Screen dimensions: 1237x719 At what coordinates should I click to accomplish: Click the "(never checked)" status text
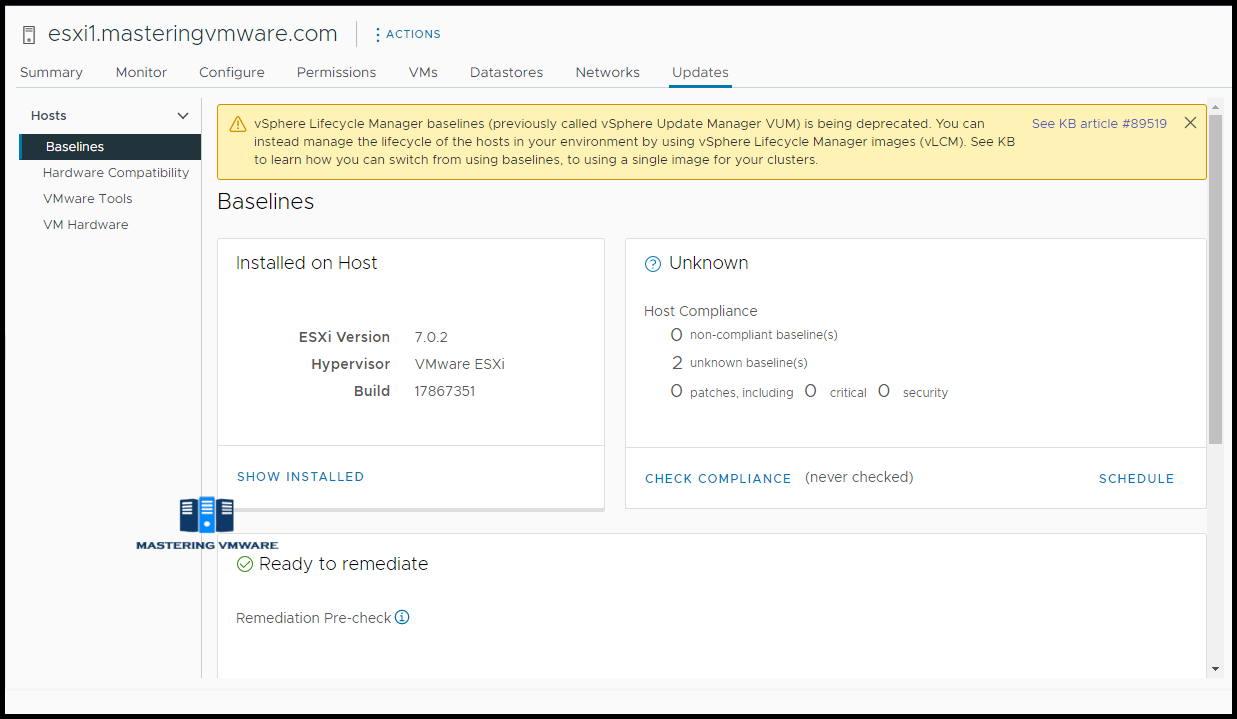coord(859,477)
